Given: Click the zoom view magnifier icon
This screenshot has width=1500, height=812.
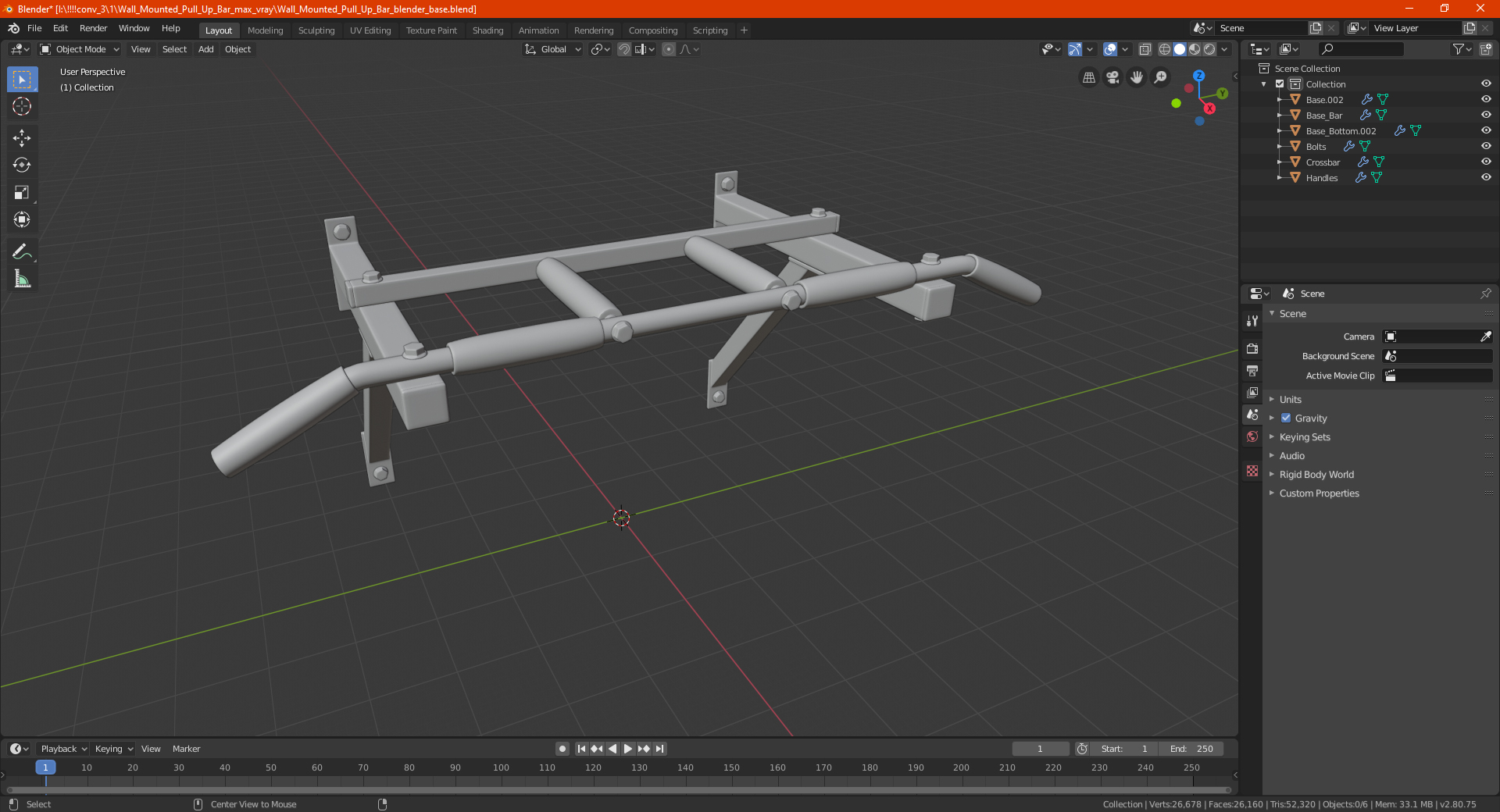Looking at the screenshot, I should click(x=1161, y=77).
